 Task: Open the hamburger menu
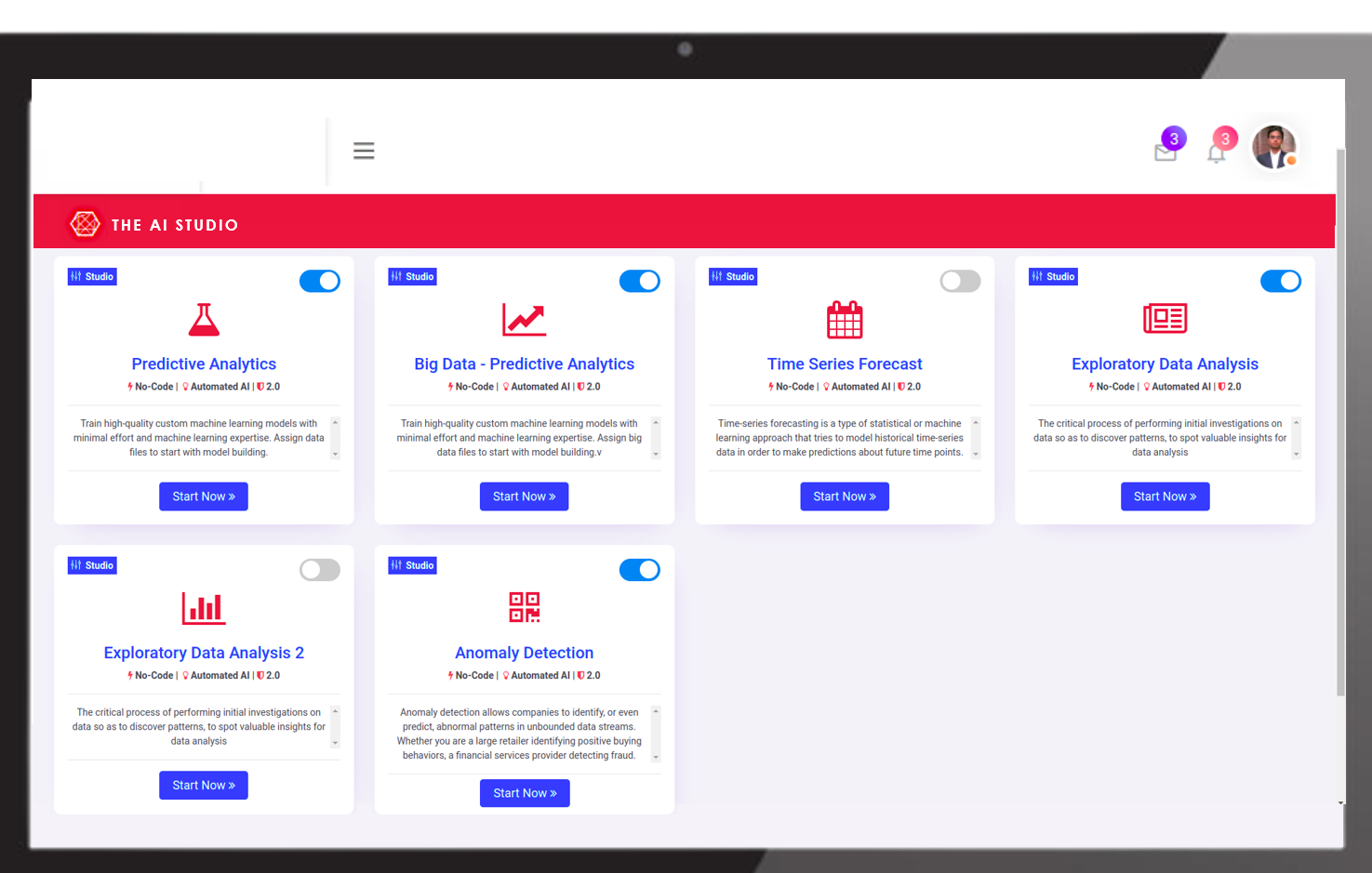364,151
